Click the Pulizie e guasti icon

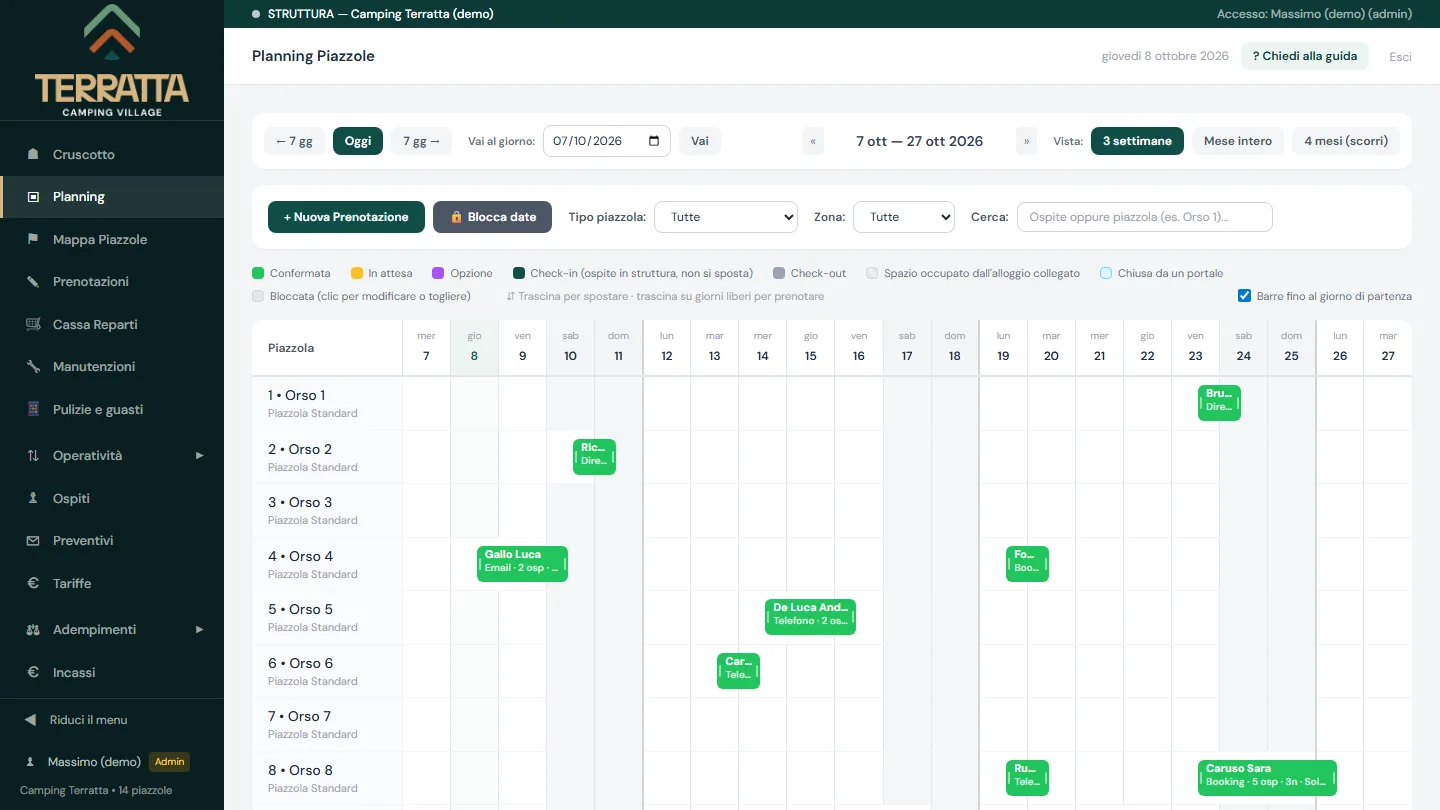(33, 410)
